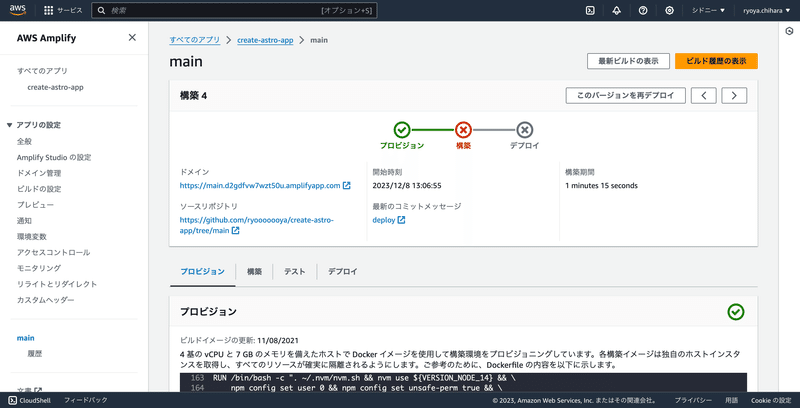Open the help question mark icon
The image size is (800, 408).
click(643, 10)
